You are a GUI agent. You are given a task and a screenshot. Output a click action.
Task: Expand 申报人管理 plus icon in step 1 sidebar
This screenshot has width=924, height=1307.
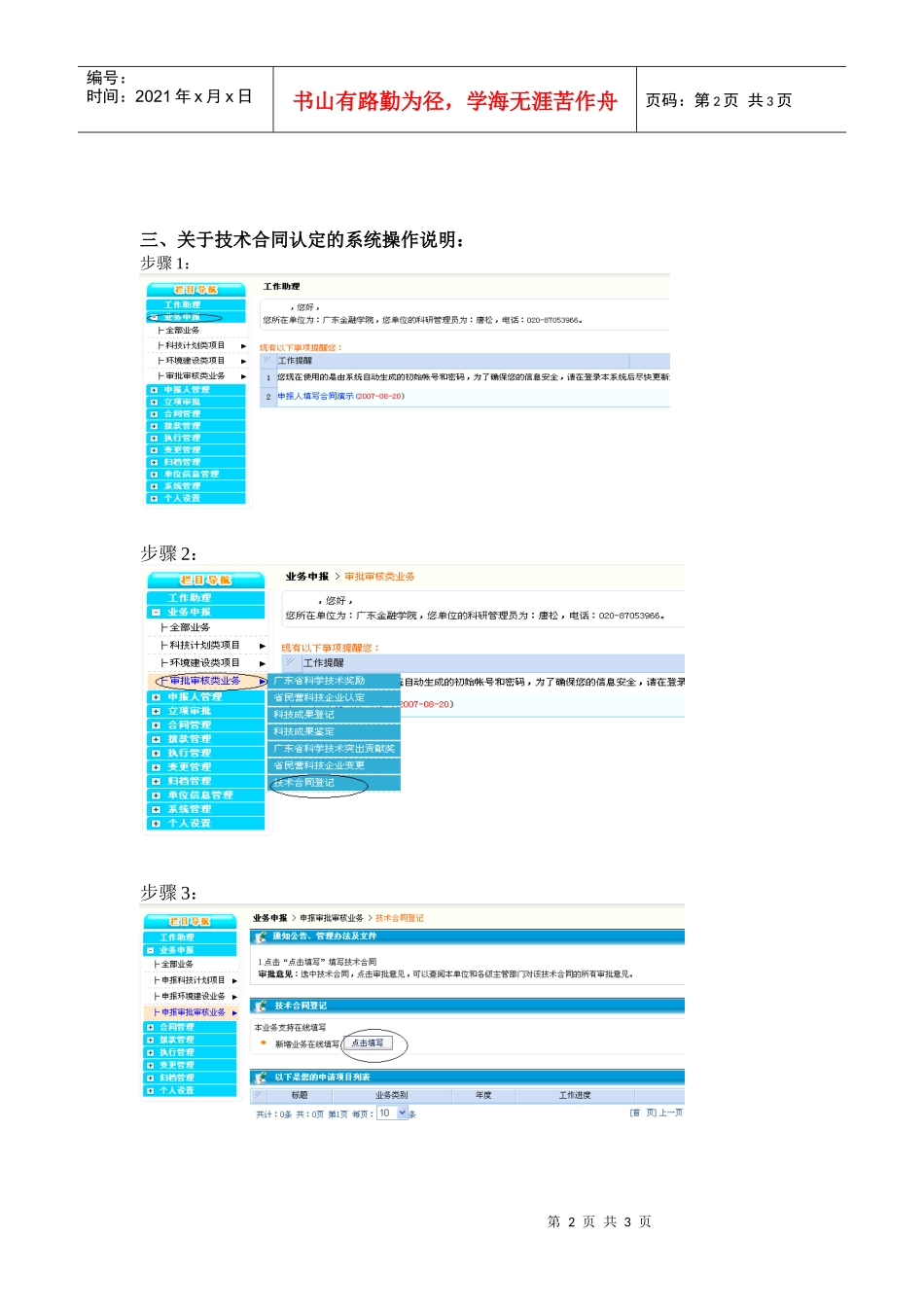point(154,390)
